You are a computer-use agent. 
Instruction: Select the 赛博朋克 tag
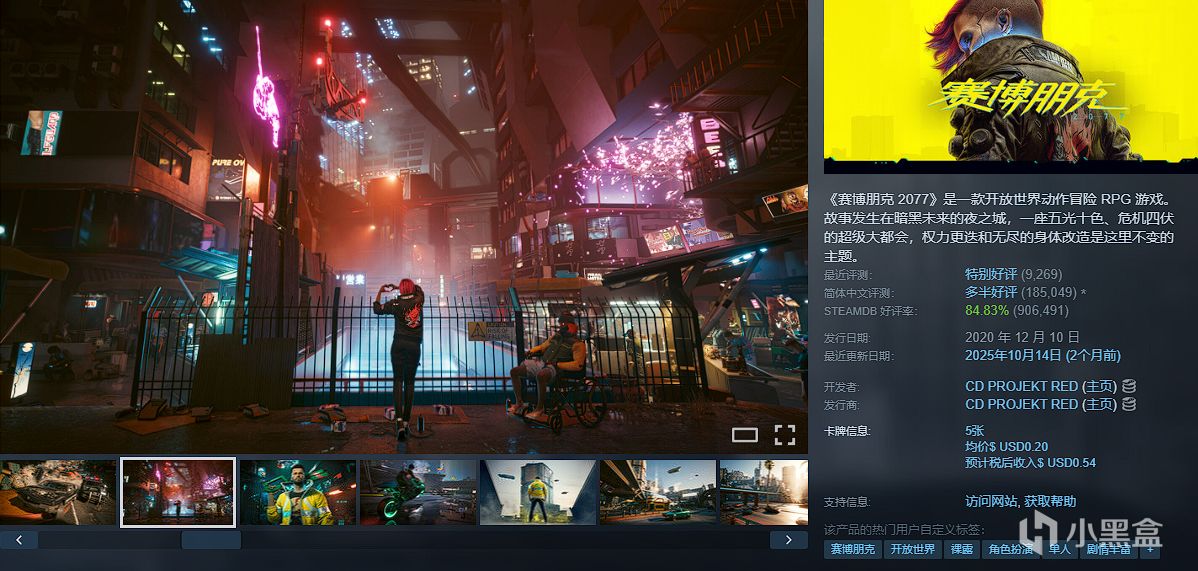(x=852, y=549)
